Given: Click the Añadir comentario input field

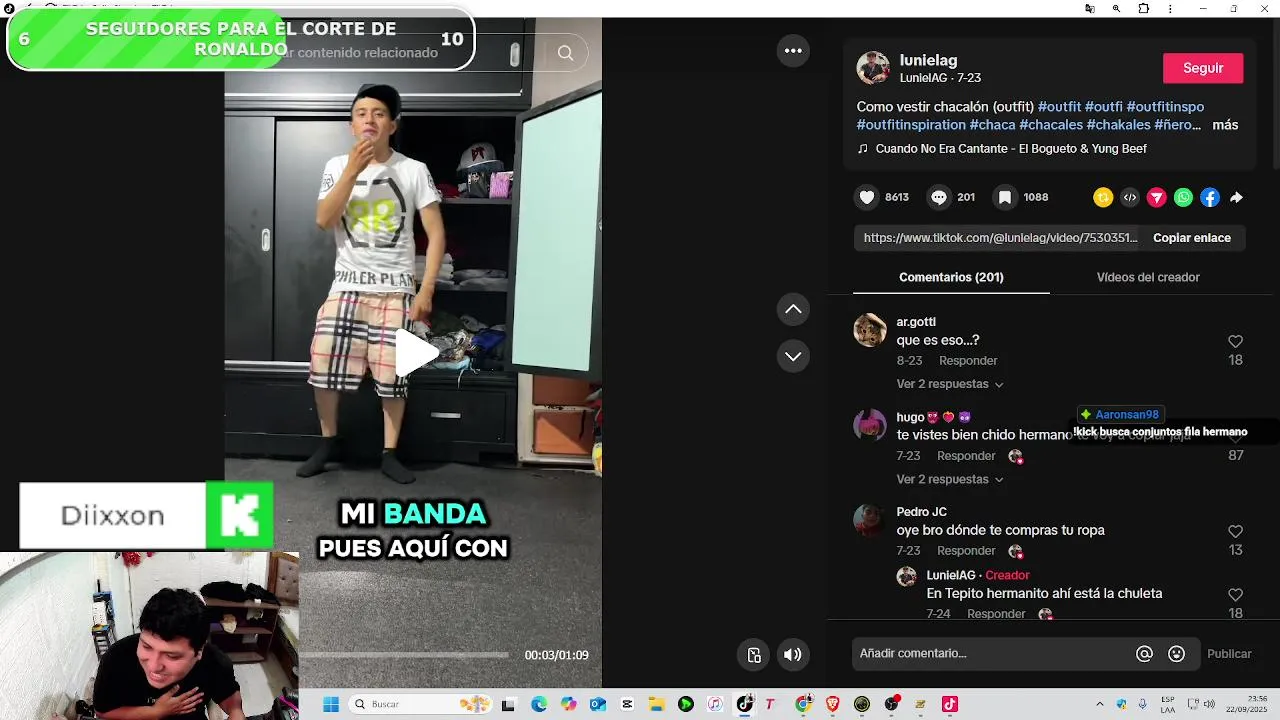Looking at the screenshot, I should pos(994,654).
